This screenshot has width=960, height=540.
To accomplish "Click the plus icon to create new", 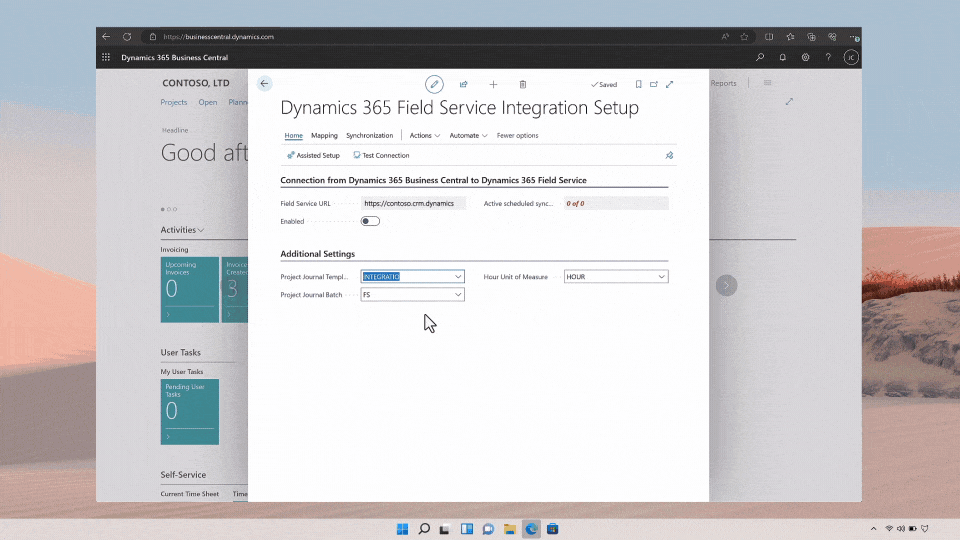I will pos(493,84).
